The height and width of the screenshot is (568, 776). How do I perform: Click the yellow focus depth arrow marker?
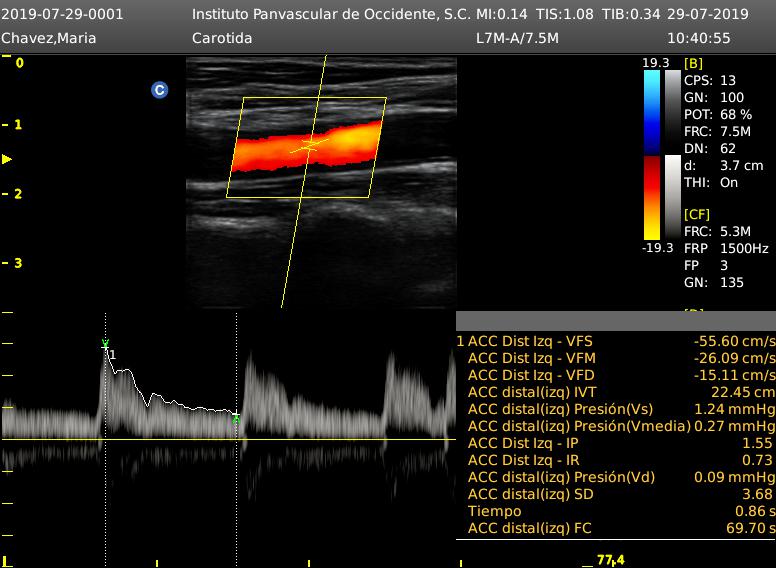tap(7, 159)
